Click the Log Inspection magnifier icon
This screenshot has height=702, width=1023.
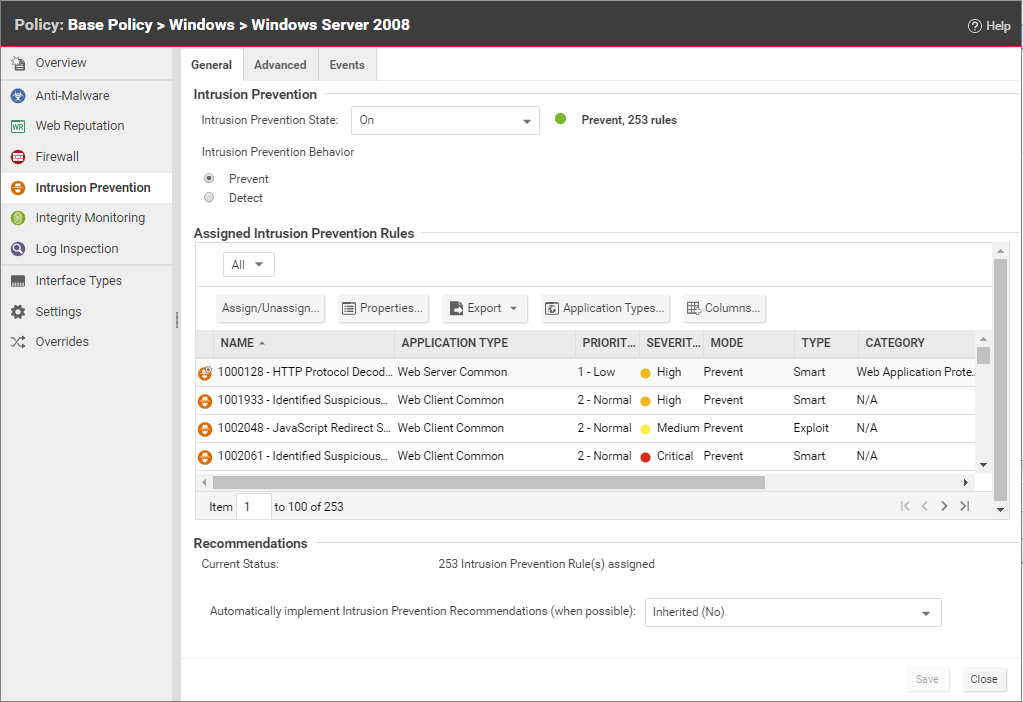(18, 249)
